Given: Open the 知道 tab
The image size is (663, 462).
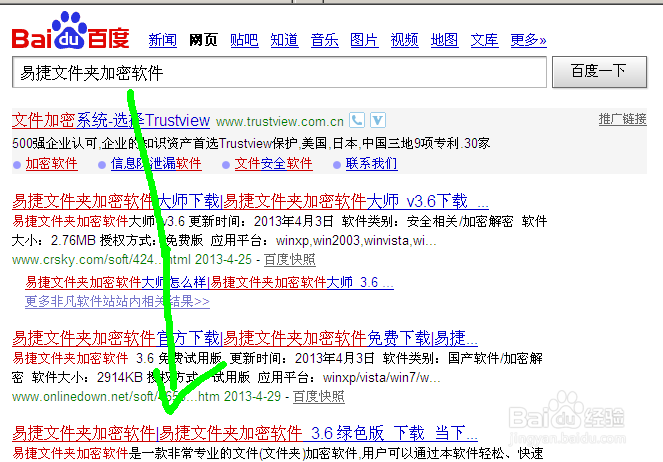Looking at the screenshot, I should click(x=284, y=40).
